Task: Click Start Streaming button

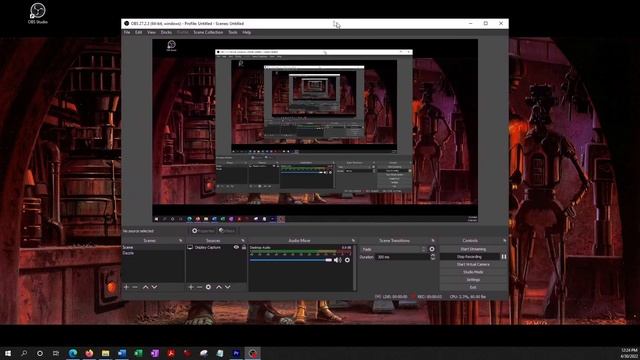Action: (x=473, y=249)
